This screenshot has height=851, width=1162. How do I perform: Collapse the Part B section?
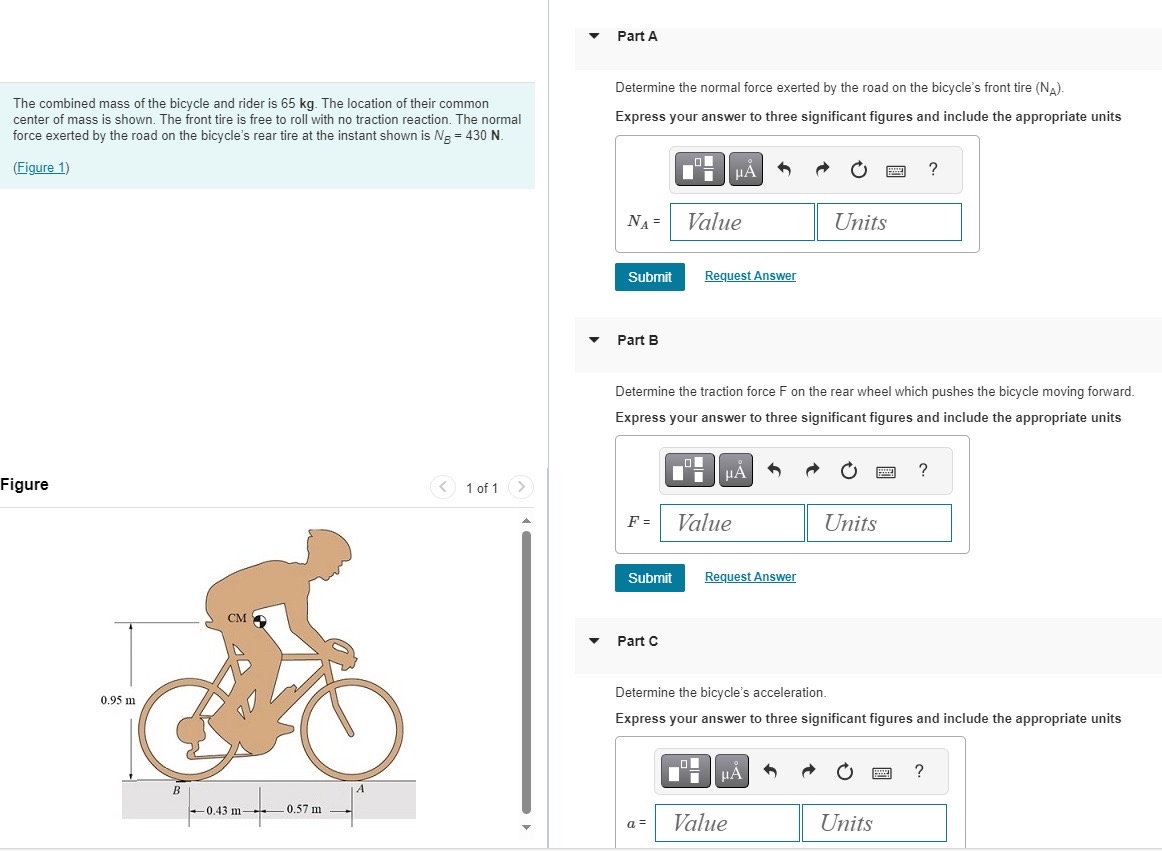[x=594, y=340]
